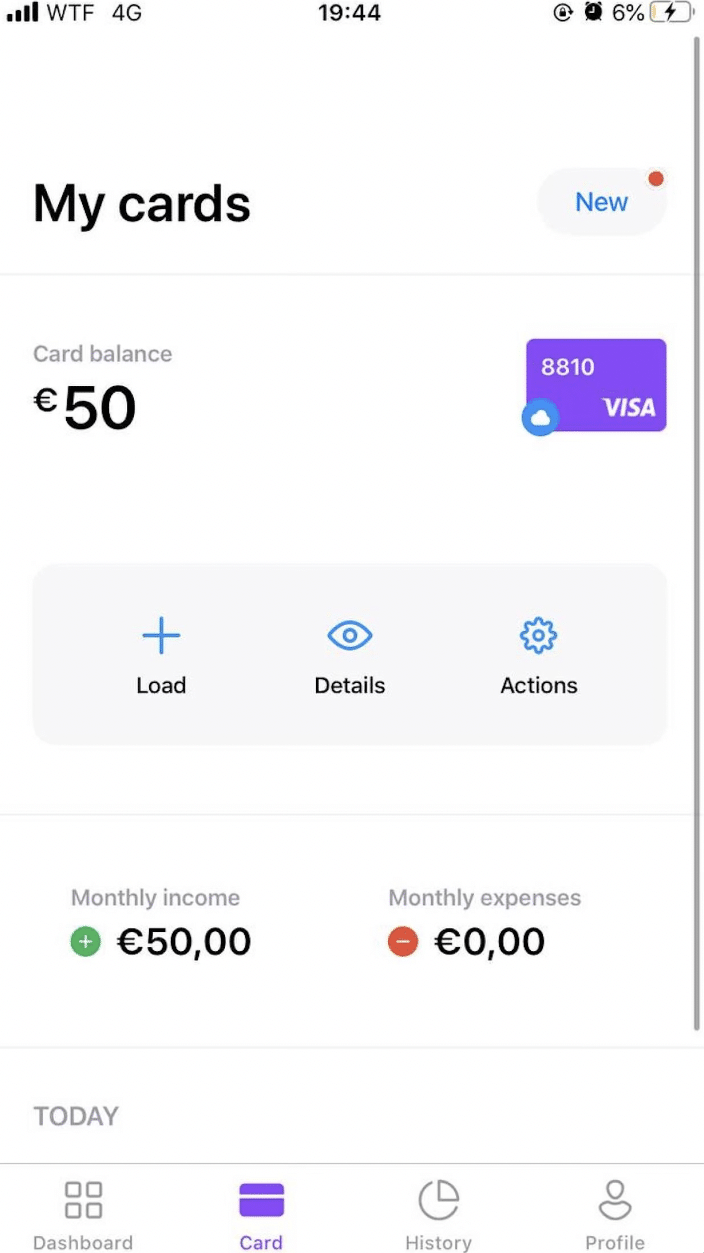The height and width of the screenshot is (1253, 704).
Task: Tap the red notification dot on New
Action: [x=656, y=179]
